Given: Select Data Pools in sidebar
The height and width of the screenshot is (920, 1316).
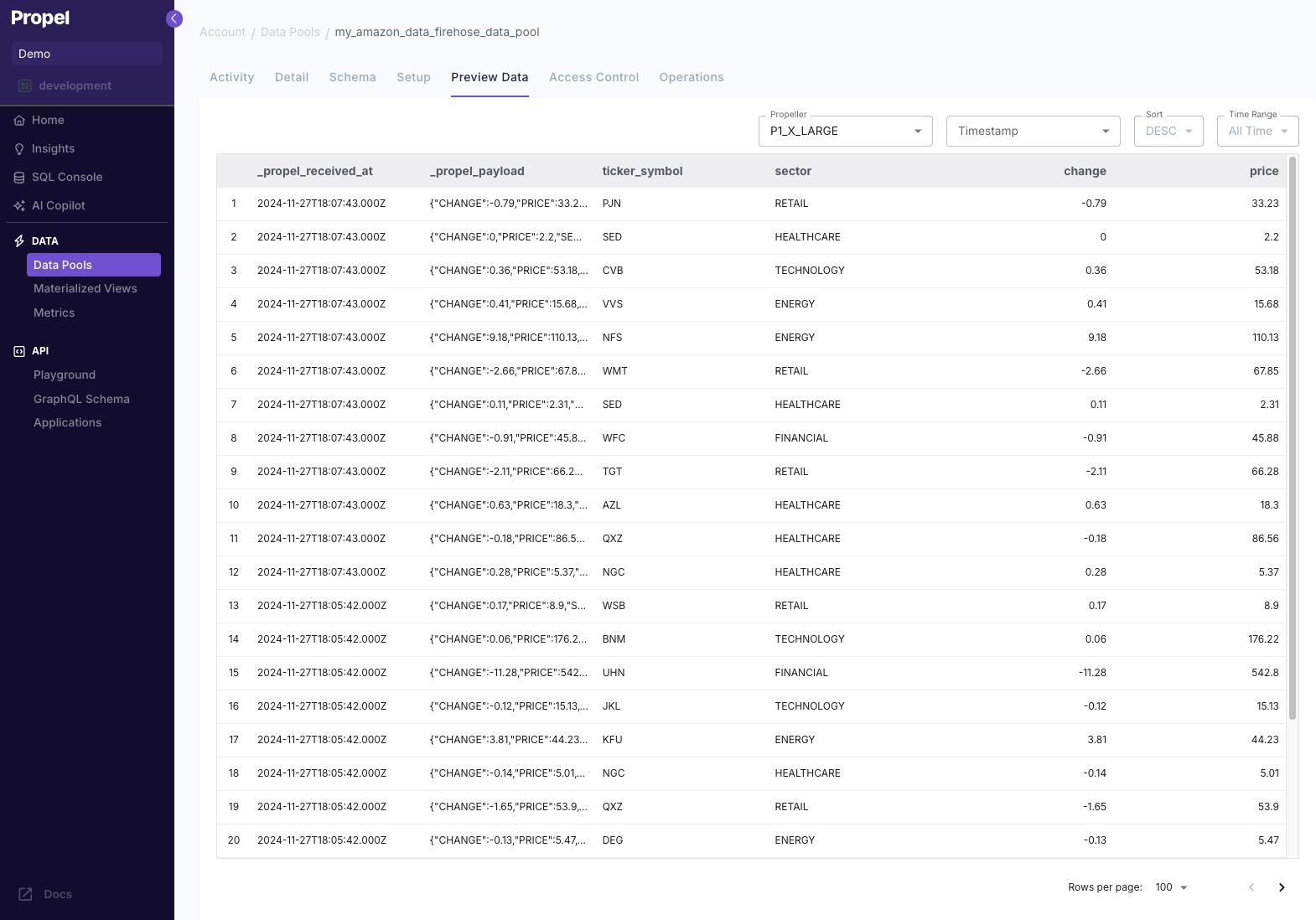Looking at the screenshot, I should (94, 265).
